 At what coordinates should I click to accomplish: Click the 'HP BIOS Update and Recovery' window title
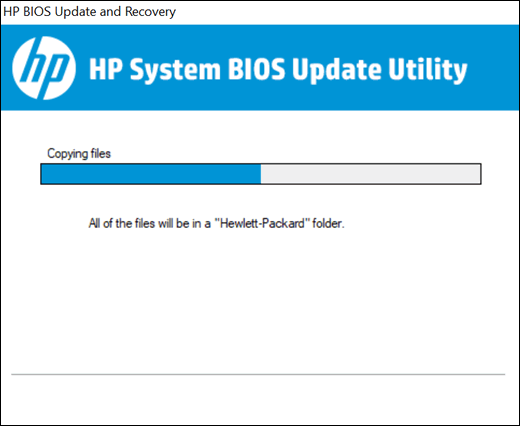click(x=89, y=12)
